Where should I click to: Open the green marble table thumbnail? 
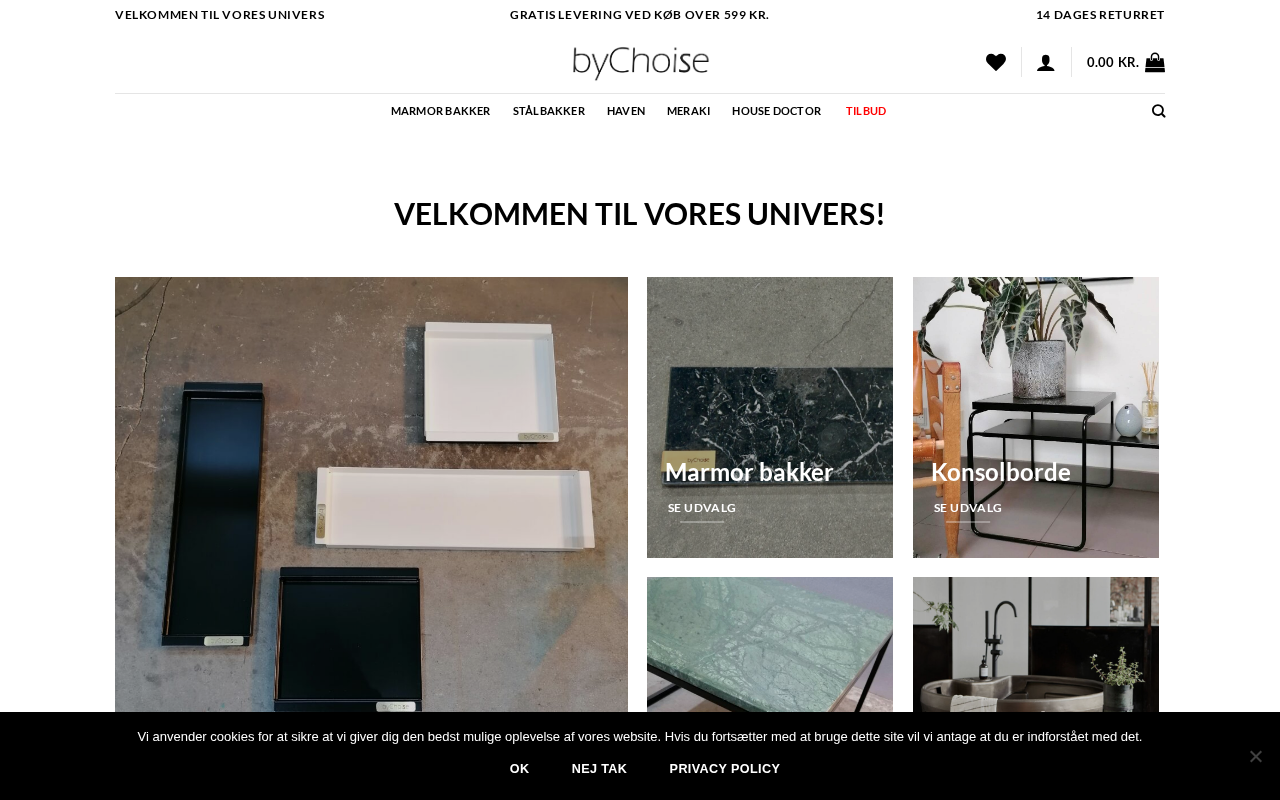pos(770,644)
